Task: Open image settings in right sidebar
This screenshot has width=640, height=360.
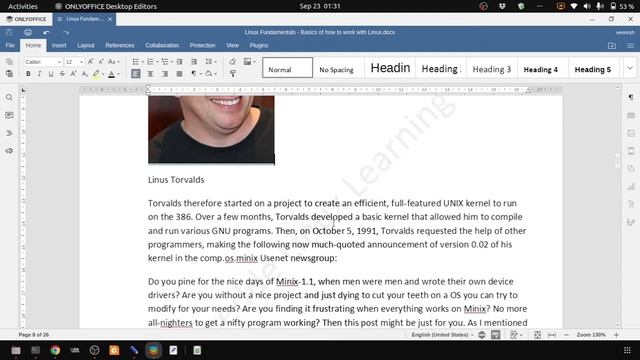Action: pos(631,133)
